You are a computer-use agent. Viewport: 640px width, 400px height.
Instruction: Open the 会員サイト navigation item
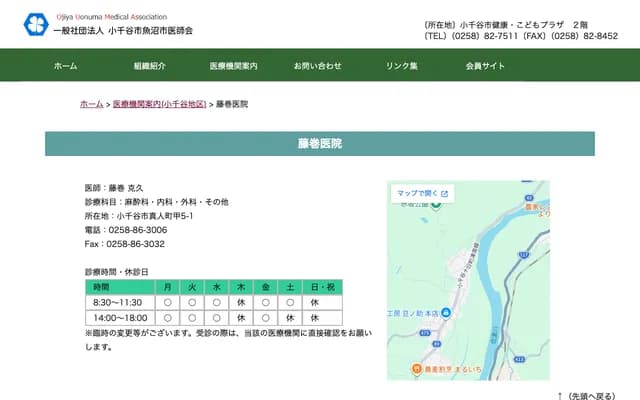pyautogui.click(x=485, y=65)
